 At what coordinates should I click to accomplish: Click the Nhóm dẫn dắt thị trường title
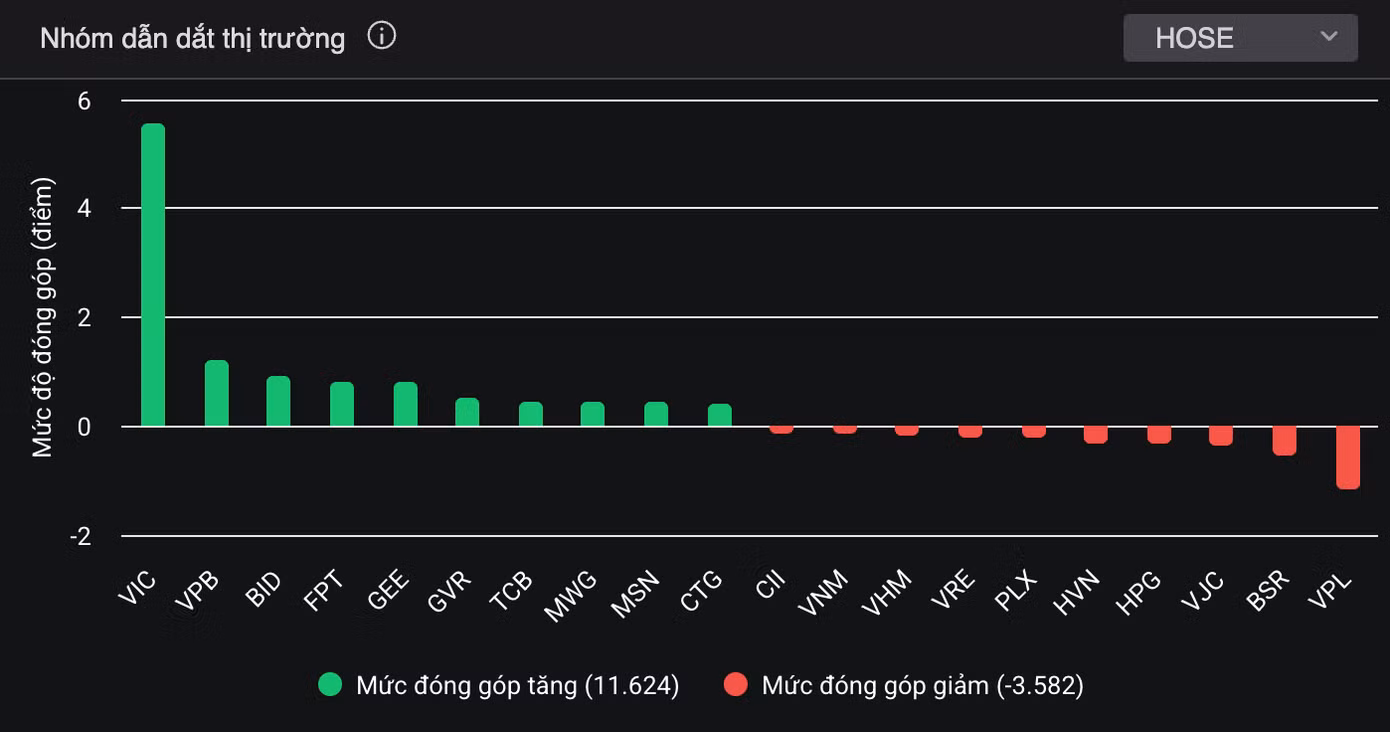pos(193,39)
